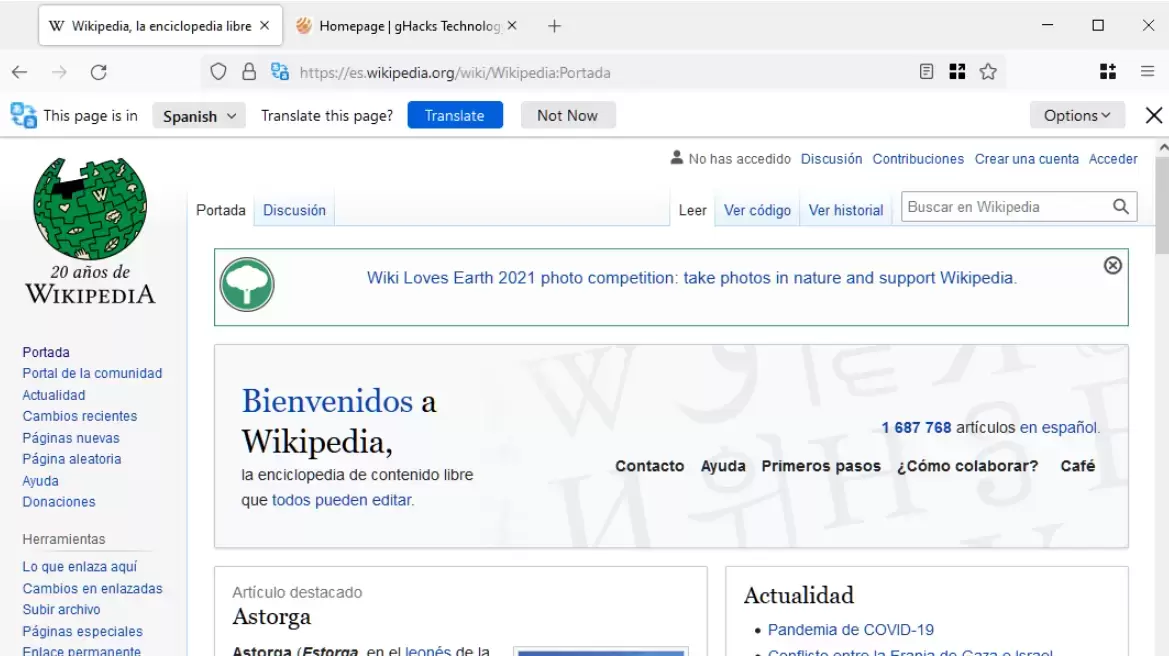Open the Wiki Loves Earth competition link
The height and width of the screenshot is (656, 1169).
point(691,278)
